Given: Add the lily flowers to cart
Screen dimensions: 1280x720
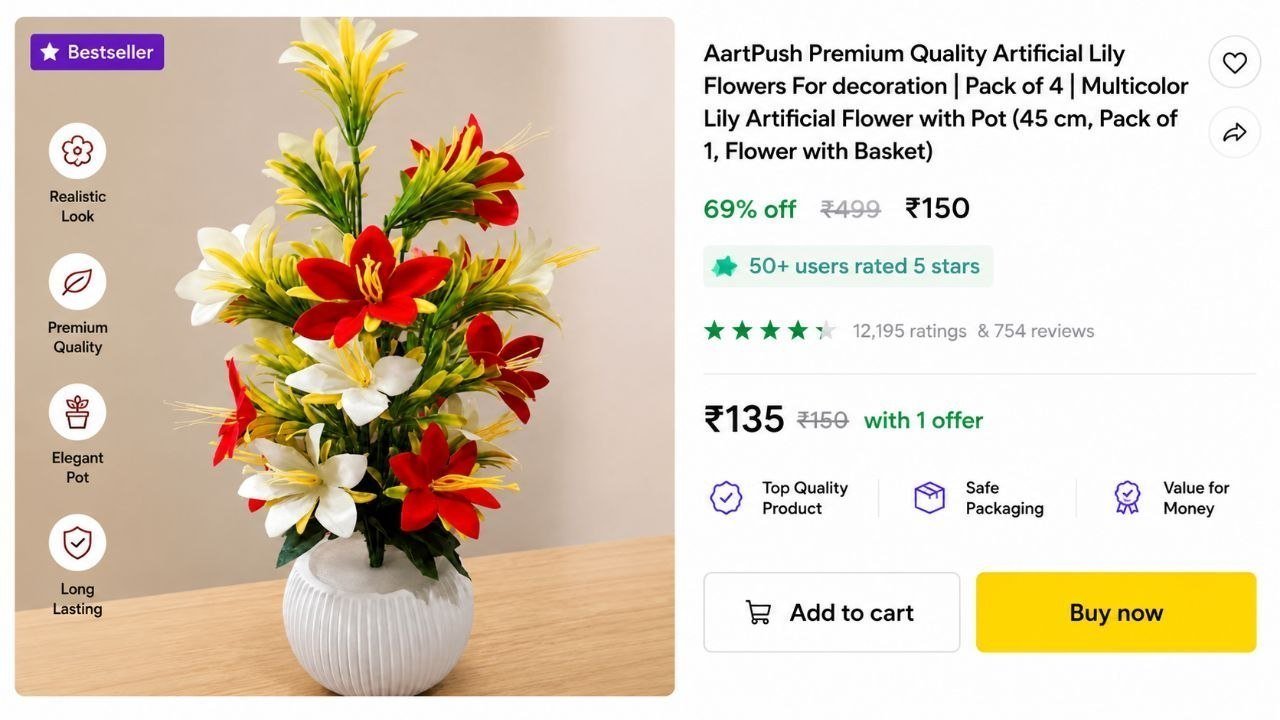Looking at the screenshot, I should point(832,612).
